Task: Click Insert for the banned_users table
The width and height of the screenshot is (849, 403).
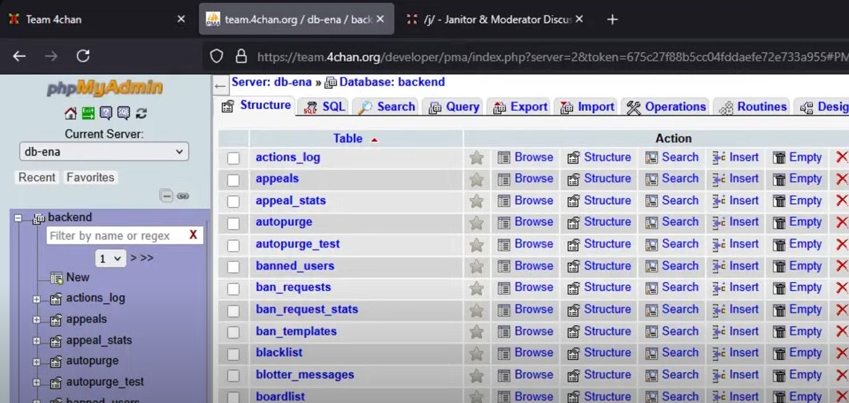Action: pos(735,266)
